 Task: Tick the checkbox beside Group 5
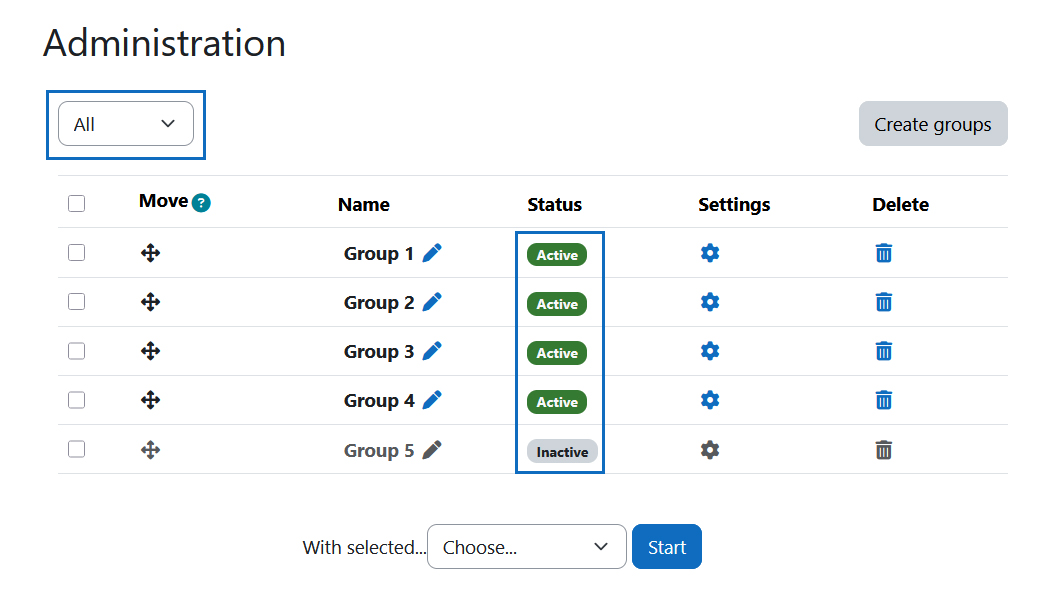pos(76,449)
